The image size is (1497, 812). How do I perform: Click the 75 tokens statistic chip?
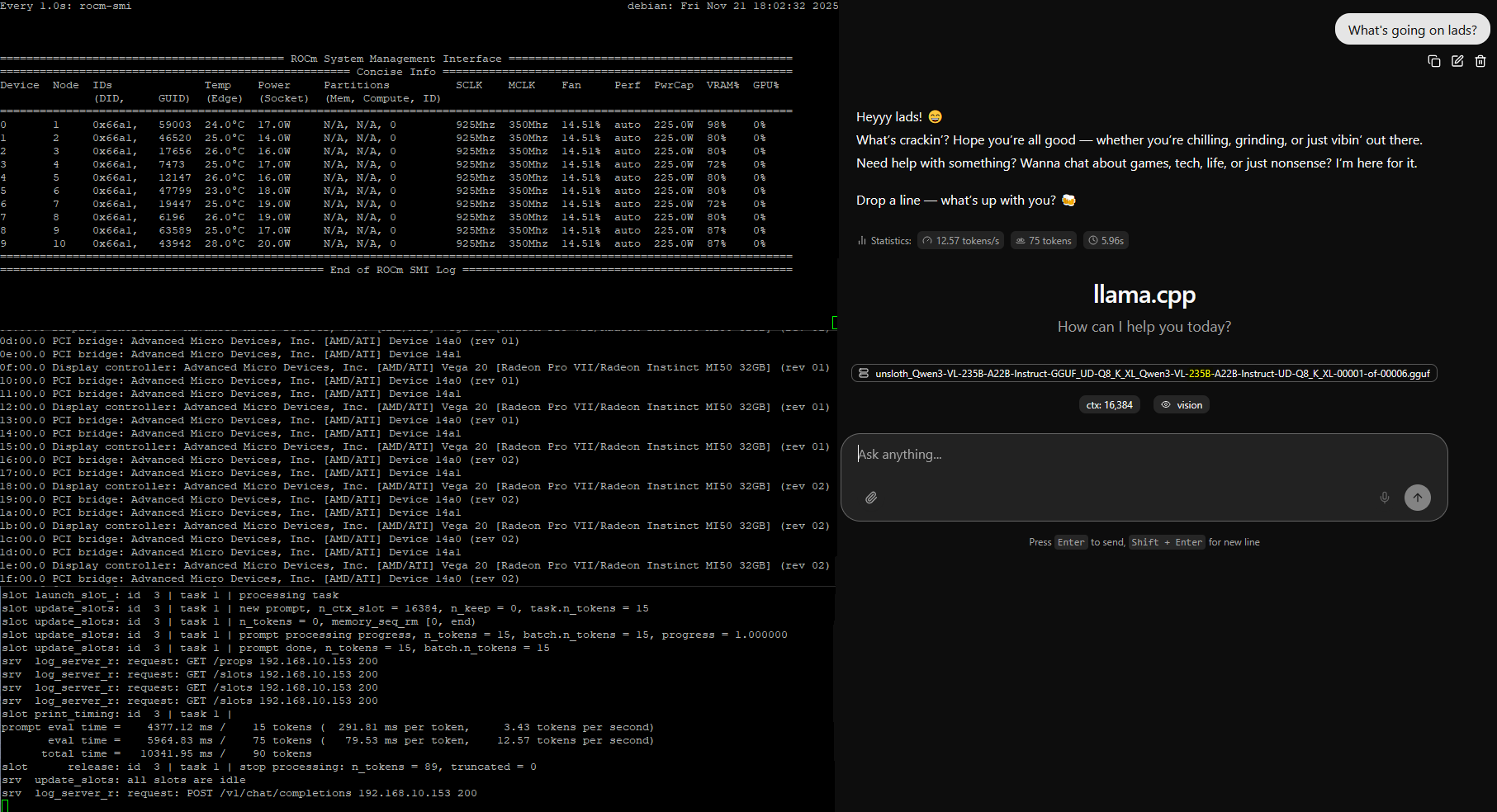(x=1044, y=241)
